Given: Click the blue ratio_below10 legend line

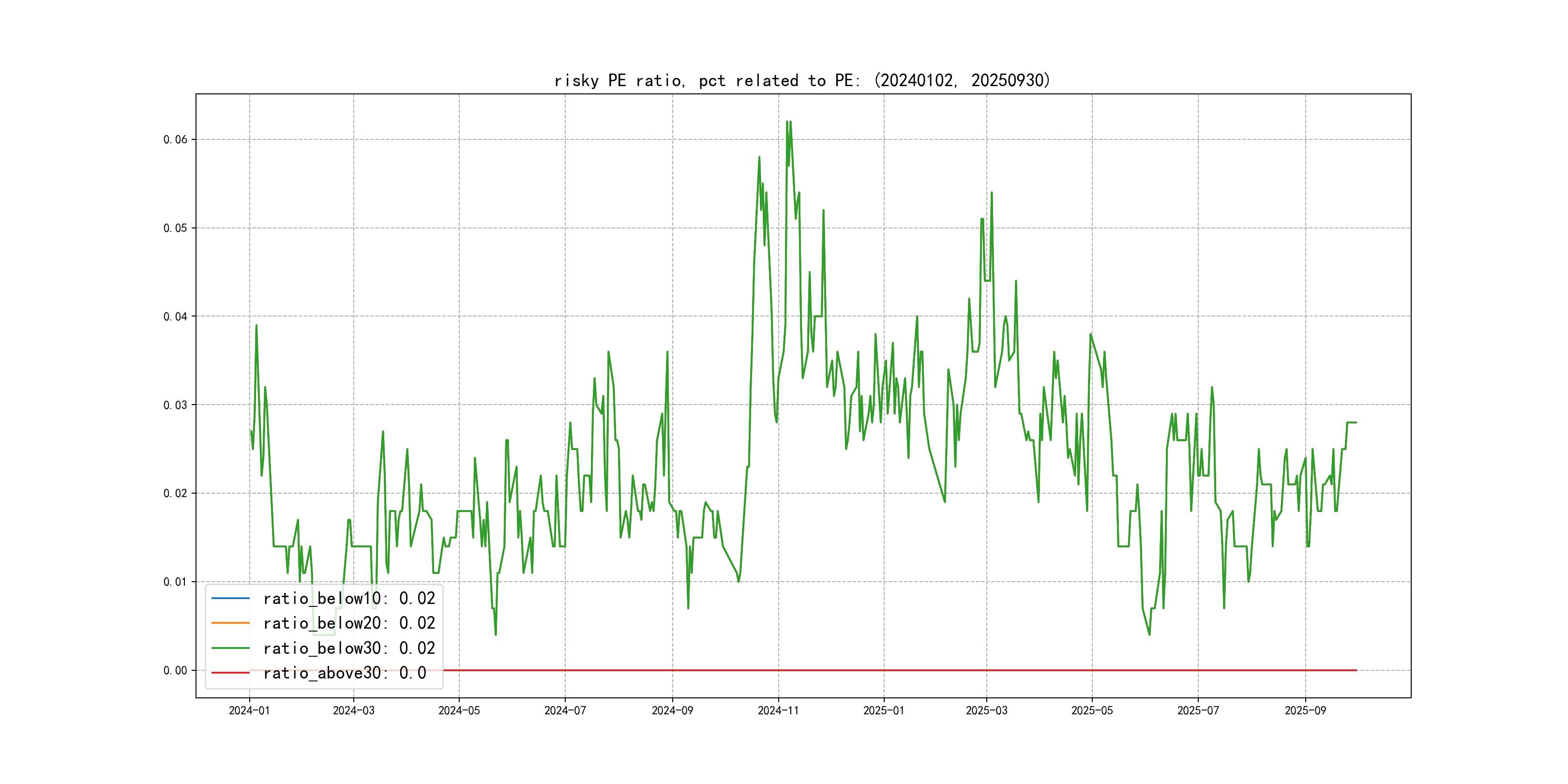Looking at the screenshot, I should [230, 598].
